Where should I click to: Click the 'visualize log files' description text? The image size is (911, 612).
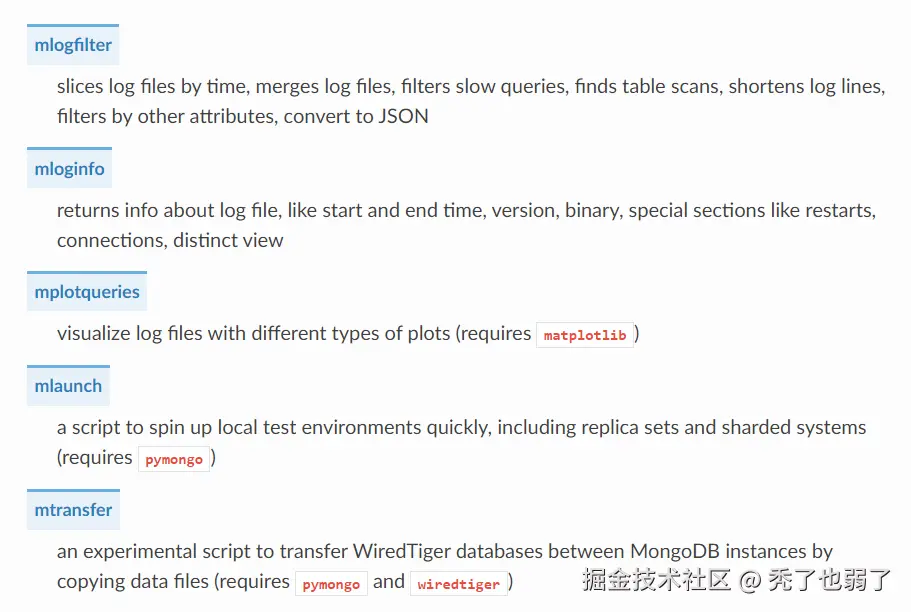348,334
